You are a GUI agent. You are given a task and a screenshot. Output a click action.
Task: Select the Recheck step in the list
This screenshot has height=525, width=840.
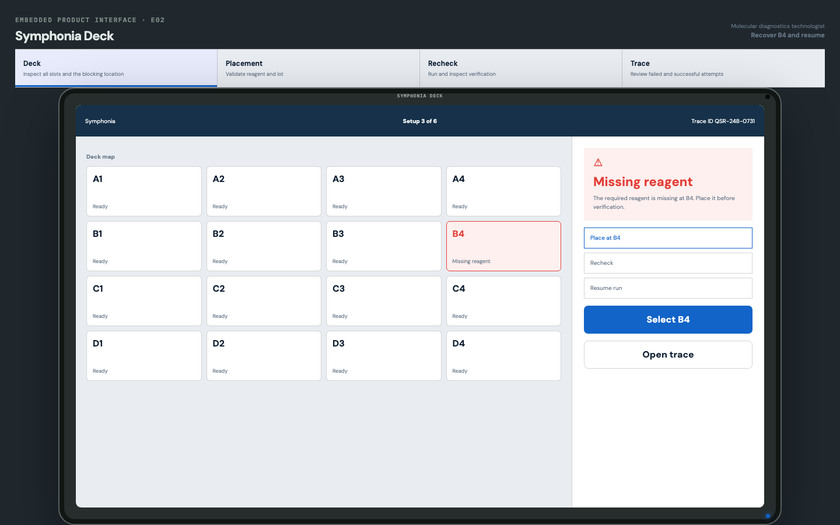coord(668,263)
